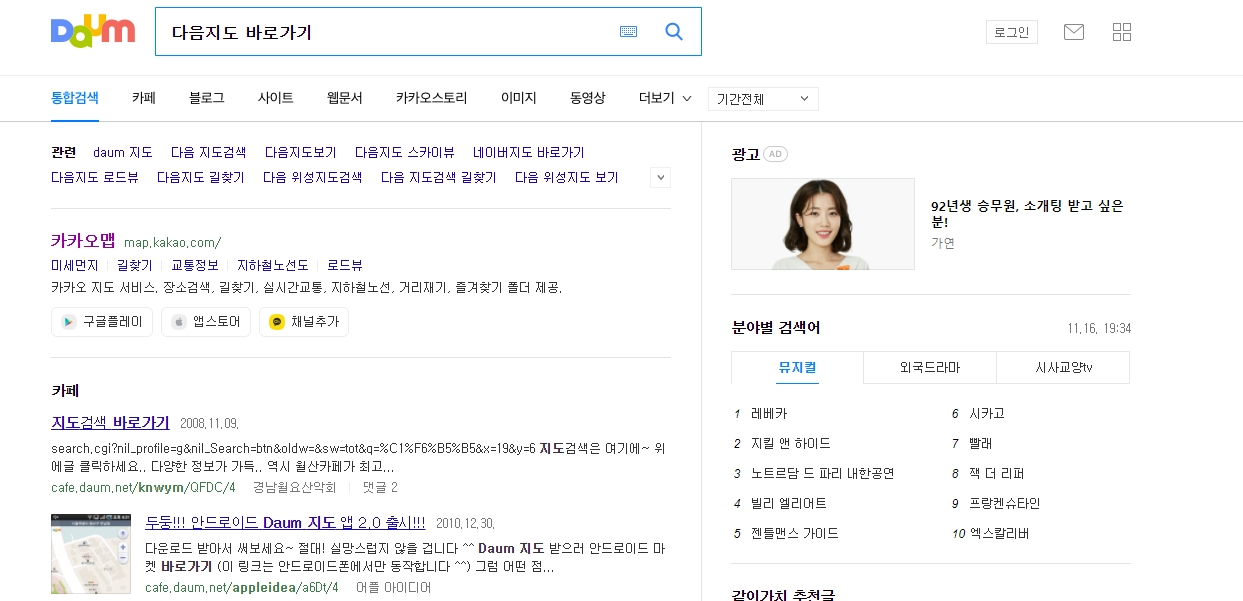Screen dimensions: 1243x601
Task: Select the 시사교양tv category tab
Action: tap(1063, 368)
